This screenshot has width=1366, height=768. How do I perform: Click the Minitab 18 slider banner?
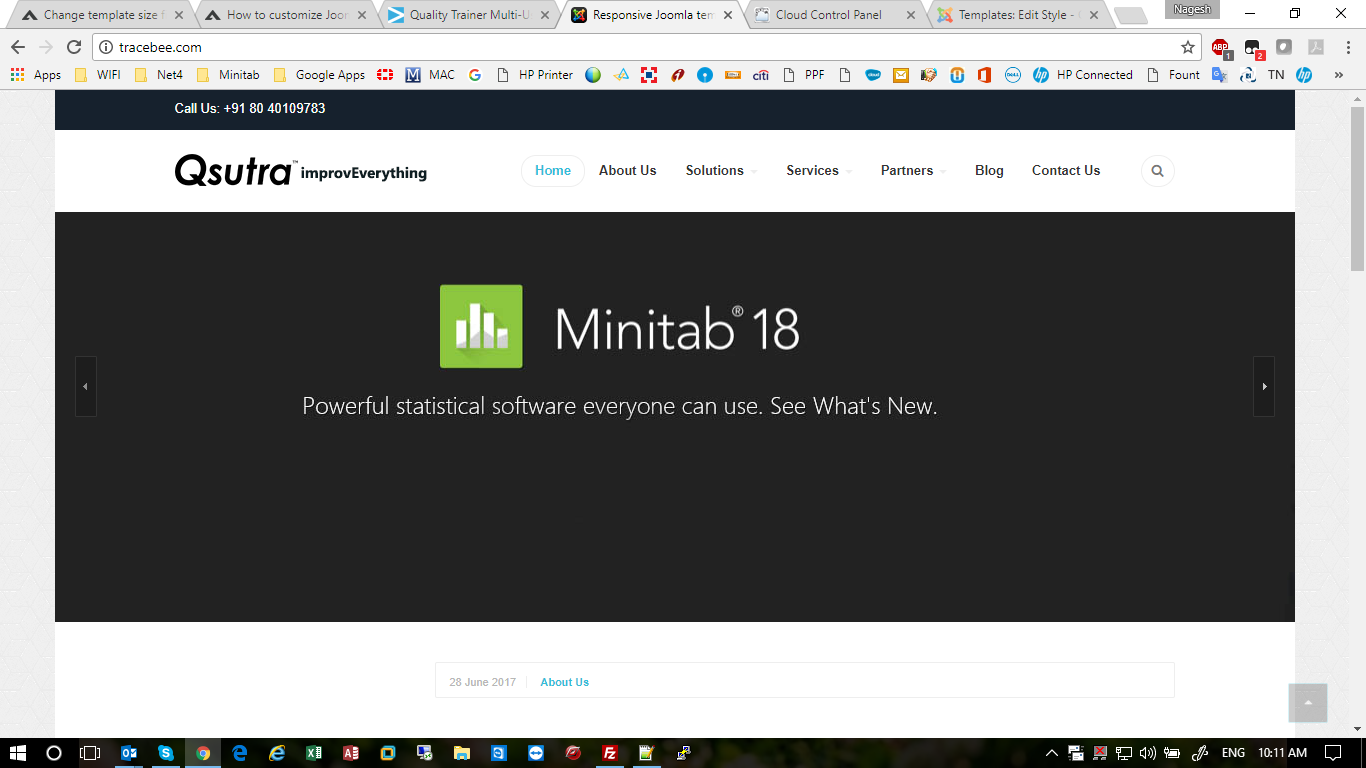675,417
